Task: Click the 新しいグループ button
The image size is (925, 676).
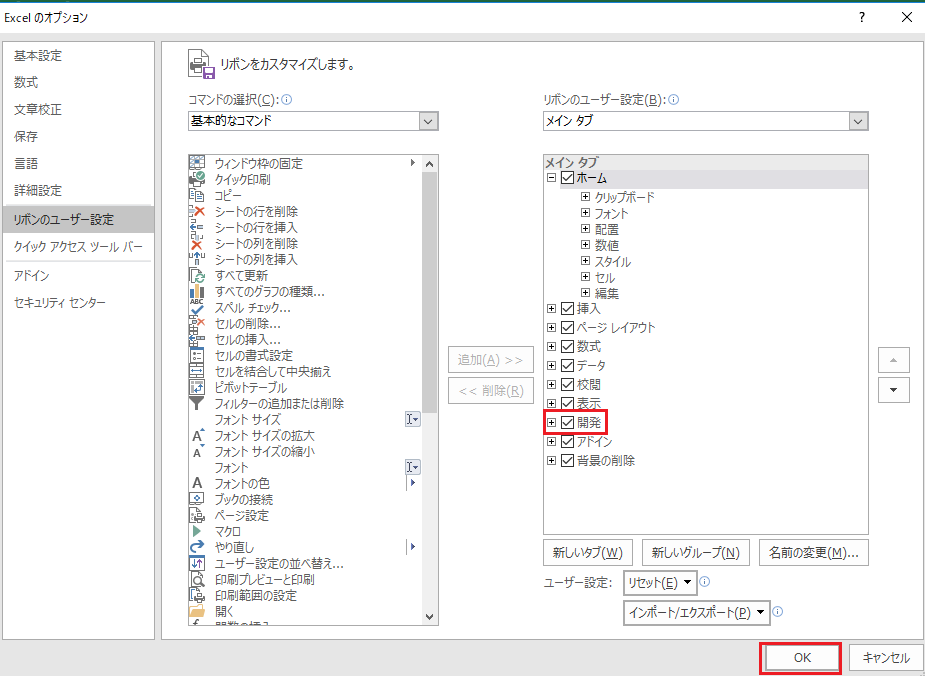Action: tap(696, 553)
